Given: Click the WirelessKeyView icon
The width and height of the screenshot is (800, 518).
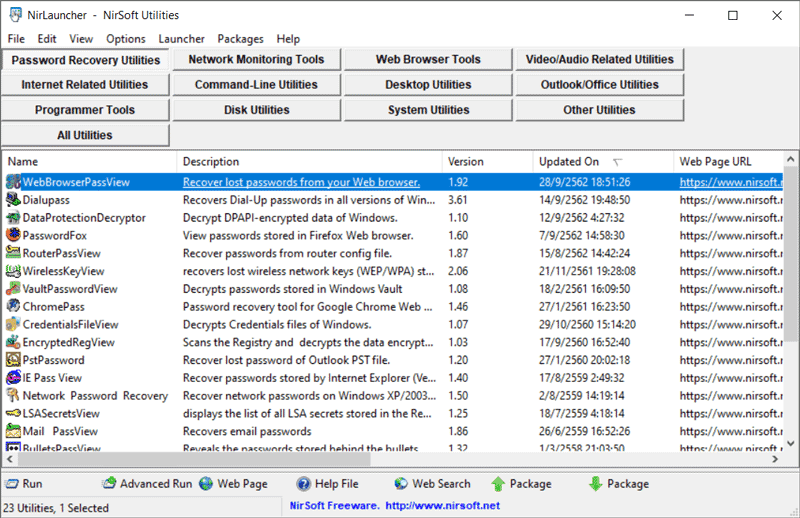Looking at the screenshot, I should point(13,271).
